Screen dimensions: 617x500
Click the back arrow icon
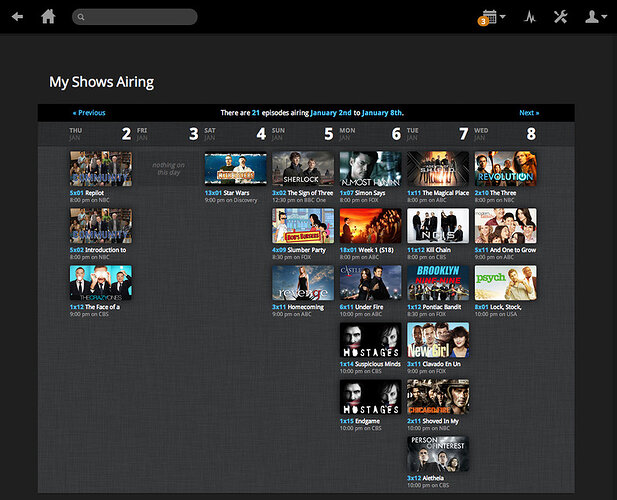tap(17, 17)
